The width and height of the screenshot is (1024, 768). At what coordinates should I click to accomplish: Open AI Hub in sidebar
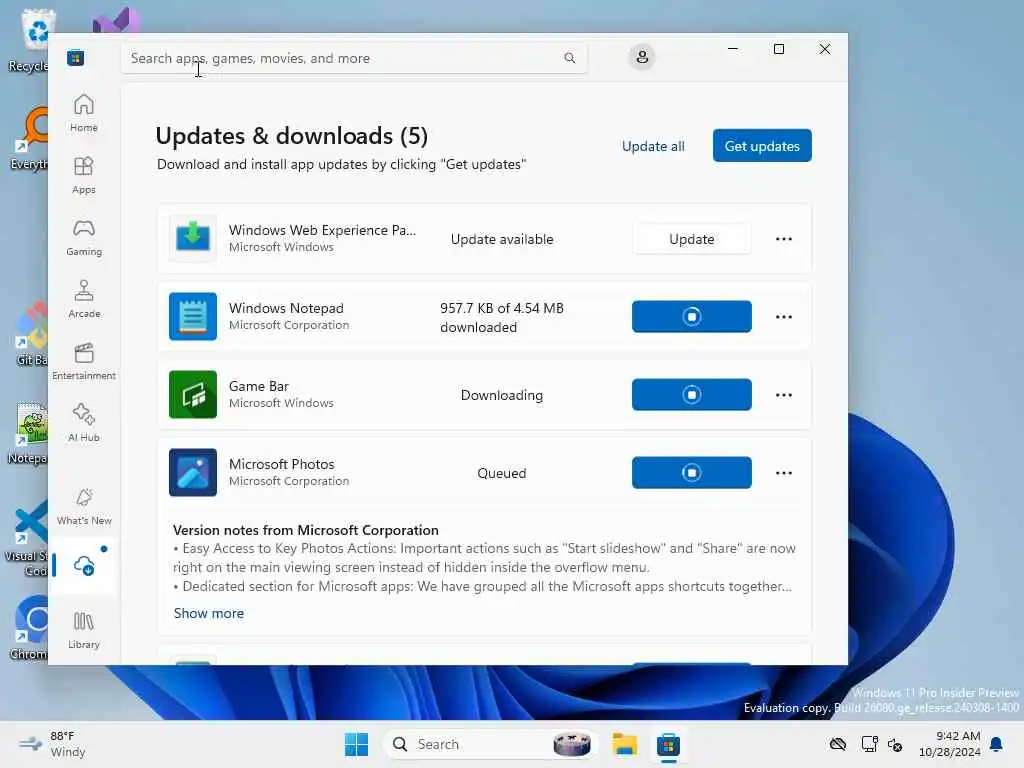tap(84, 423)
